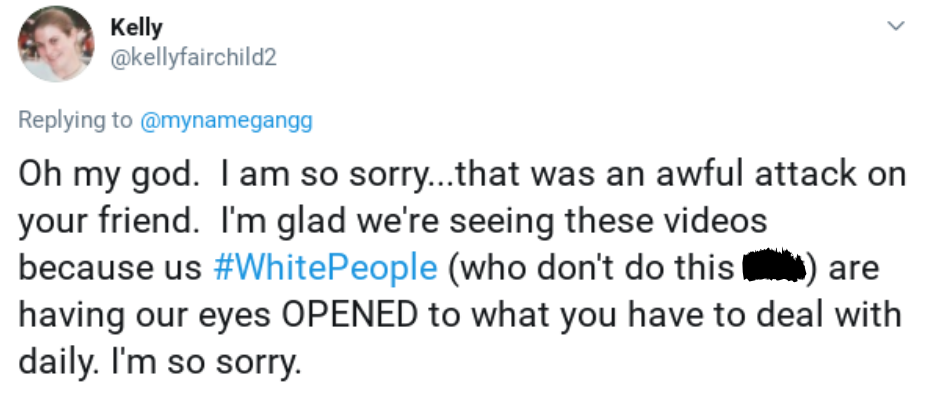941x409 pixels.
Task: Click the "Replying to" label
Action: tap(75, 120)
